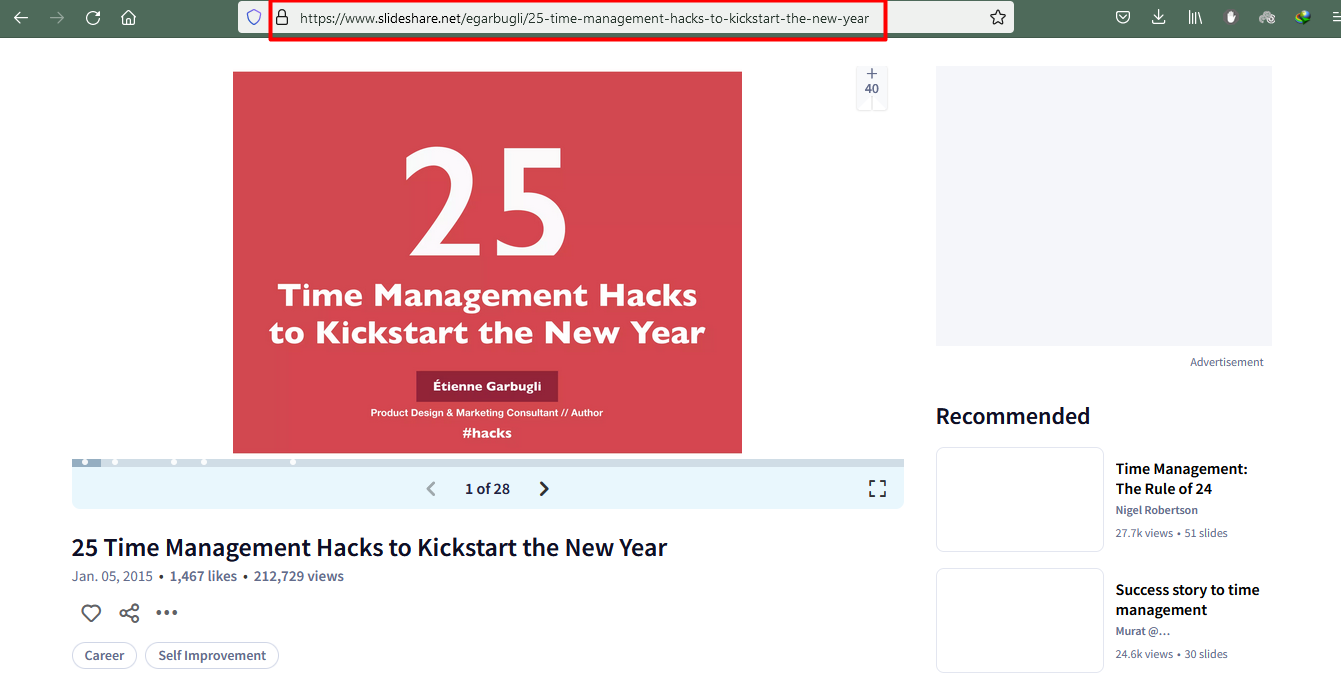Viewport: 1341px width, 677px height.
Task: Show site security padlock info
Action: point(282,18)
